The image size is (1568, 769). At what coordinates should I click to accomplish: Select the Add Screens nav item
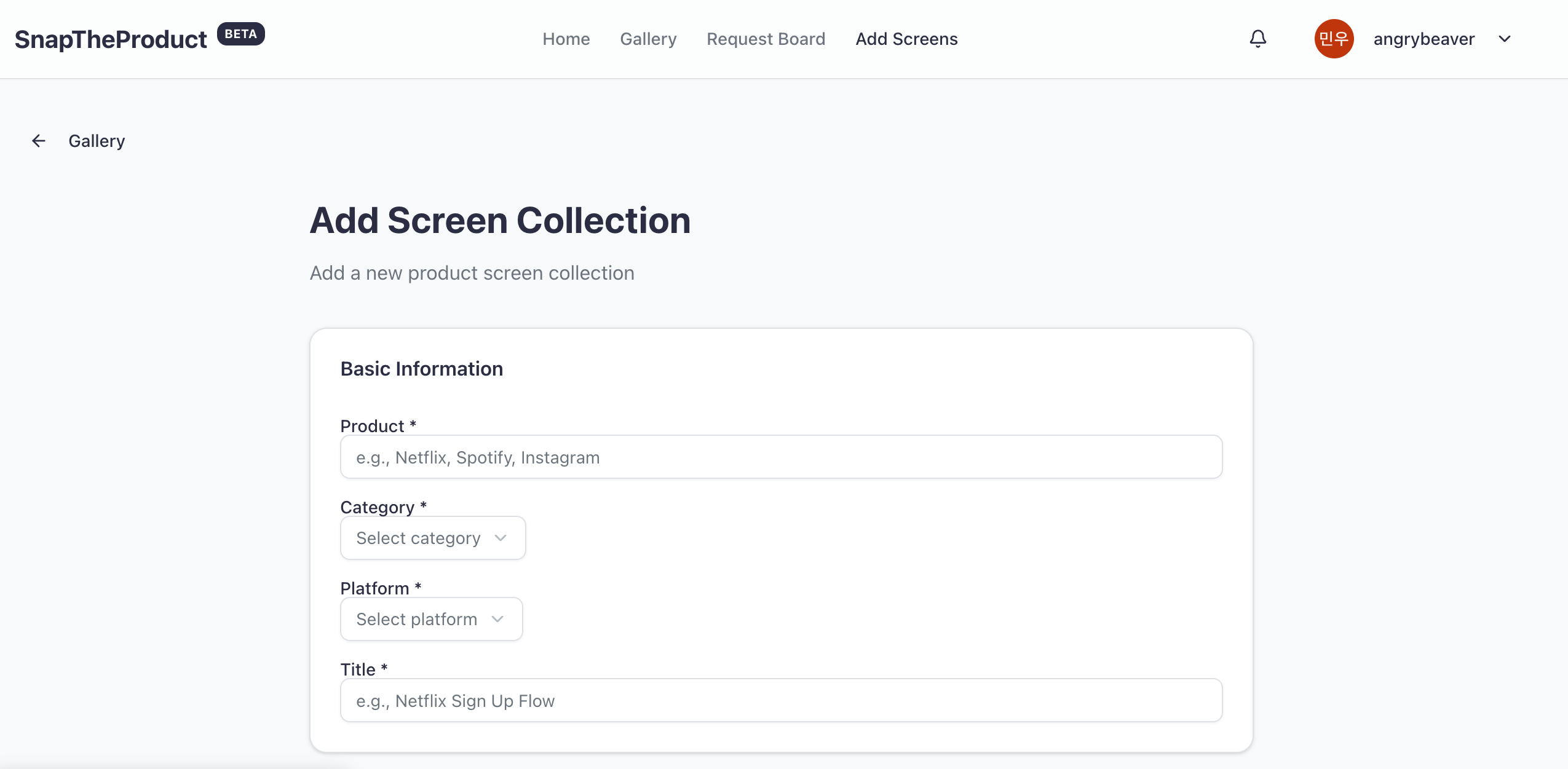pos(906,39)
